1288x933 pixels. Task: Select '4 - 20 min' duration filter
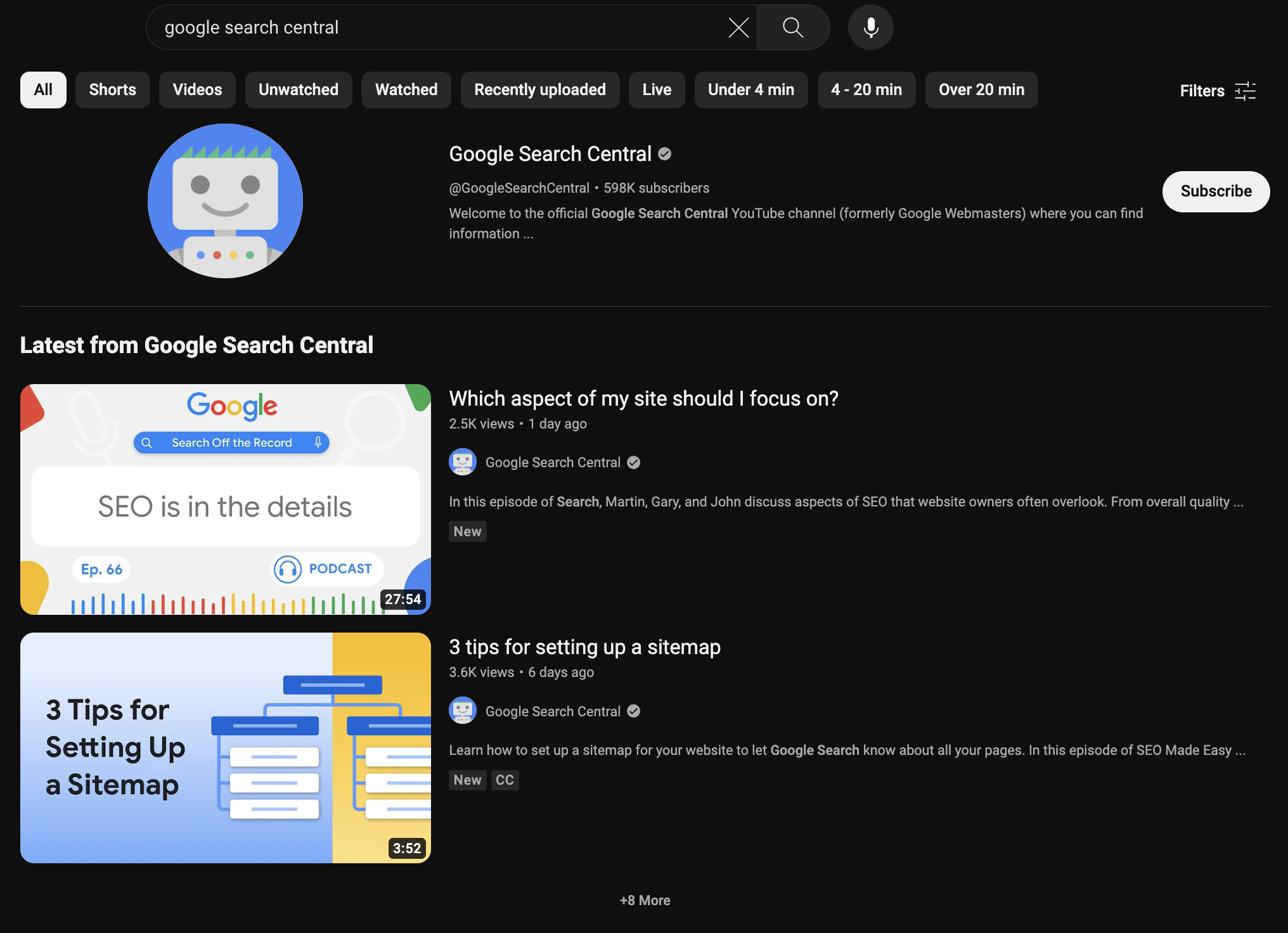tap(866, 90)
